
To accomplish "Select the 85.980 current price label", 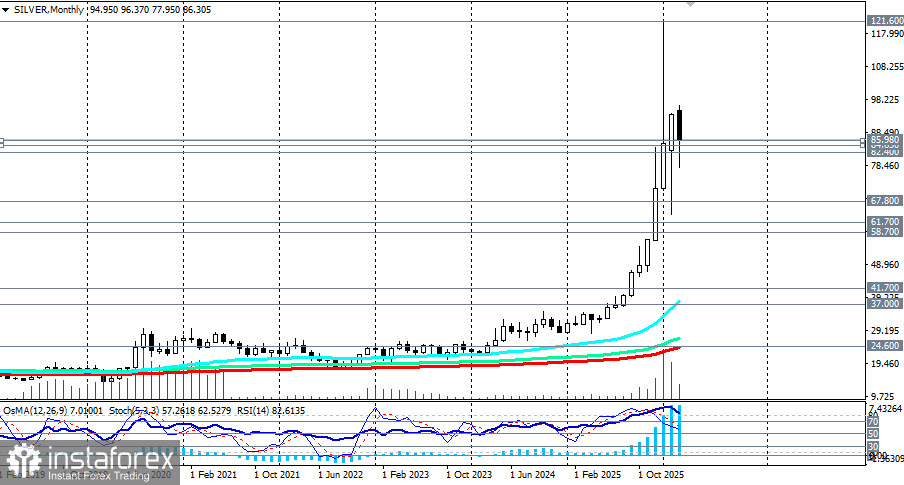I will (885, 140).
